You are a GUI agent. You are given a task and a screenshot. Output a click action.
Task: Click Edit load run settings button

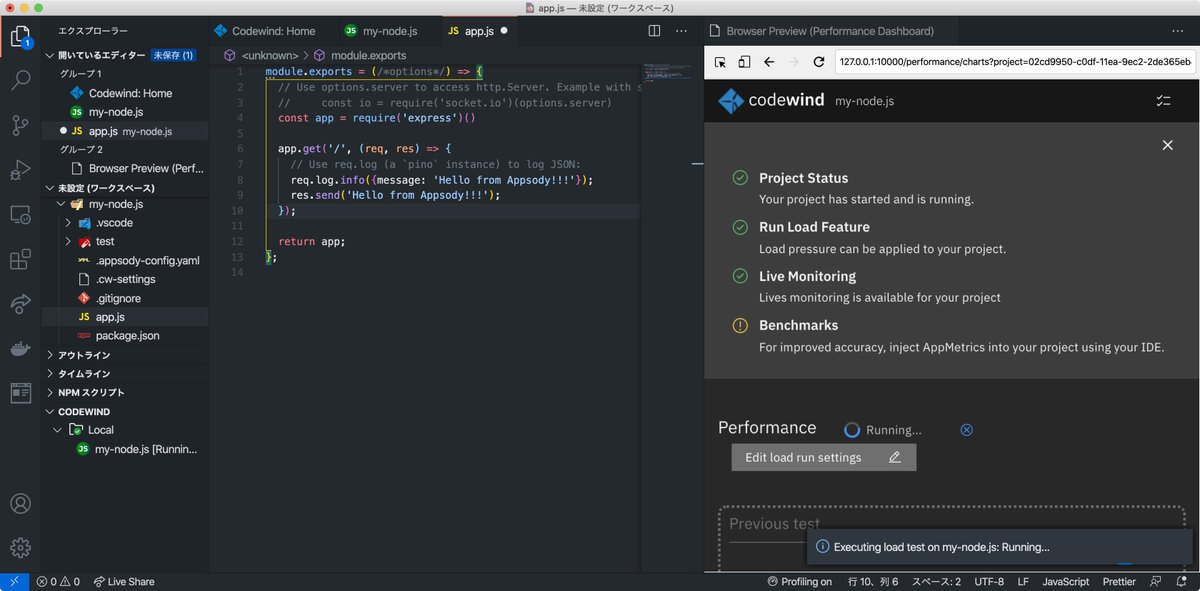pos(824,457)
